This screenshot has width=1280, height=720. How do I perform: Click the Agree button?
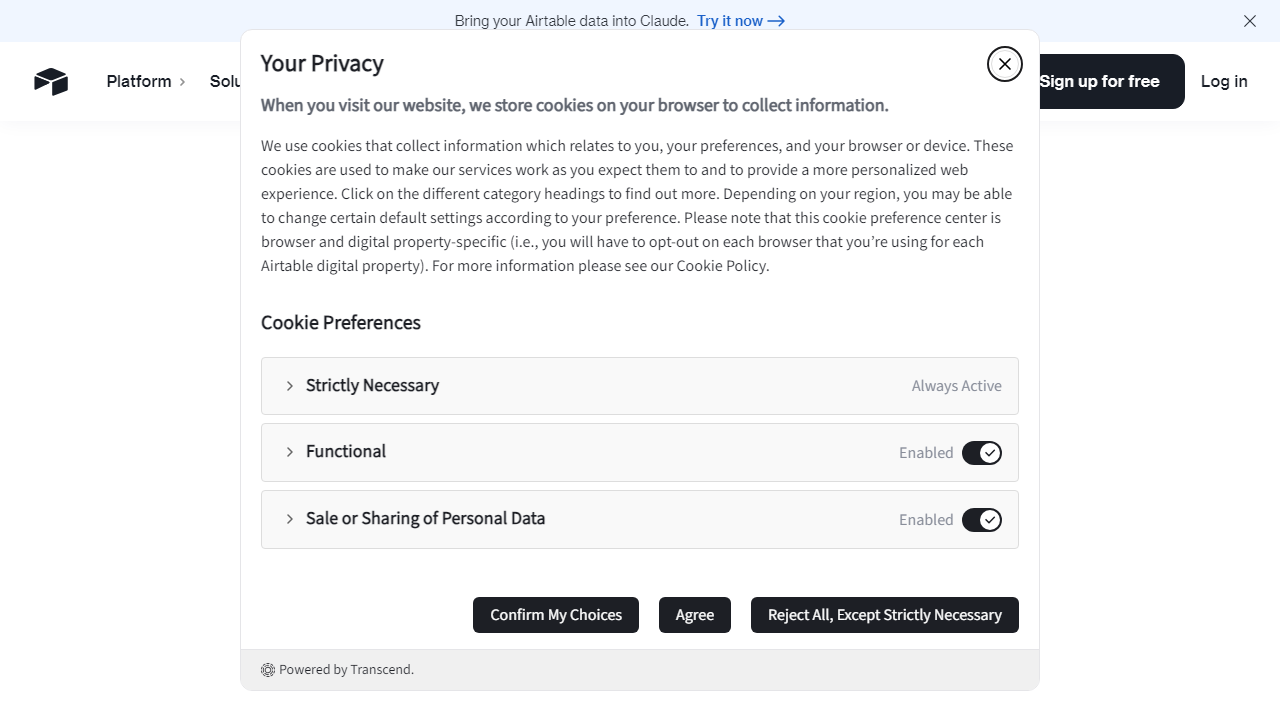[x=695, y=615]
